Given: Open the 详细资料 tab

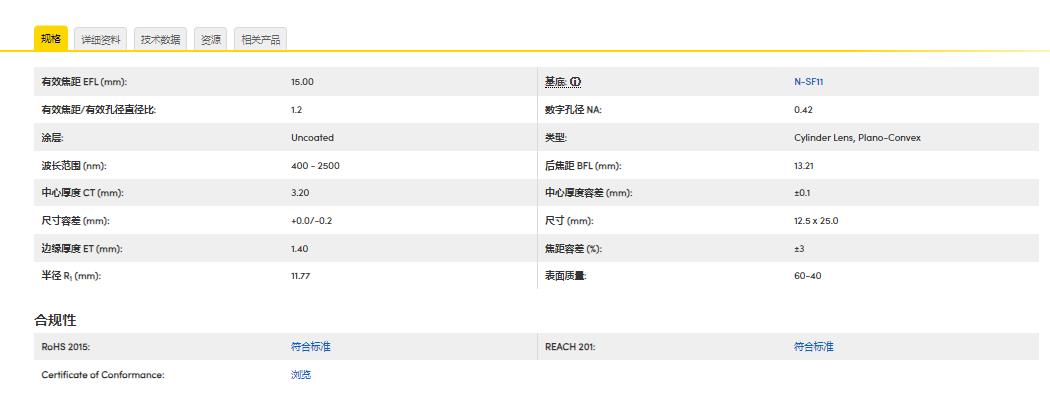Looking at the screenshot, I should click(101, 39).
